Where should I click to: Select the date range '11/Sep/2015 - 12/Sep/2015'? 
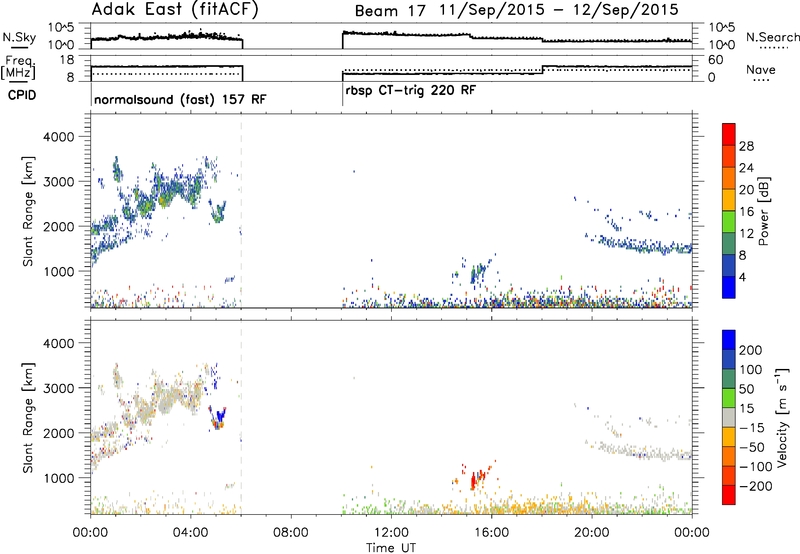point(559,10)
